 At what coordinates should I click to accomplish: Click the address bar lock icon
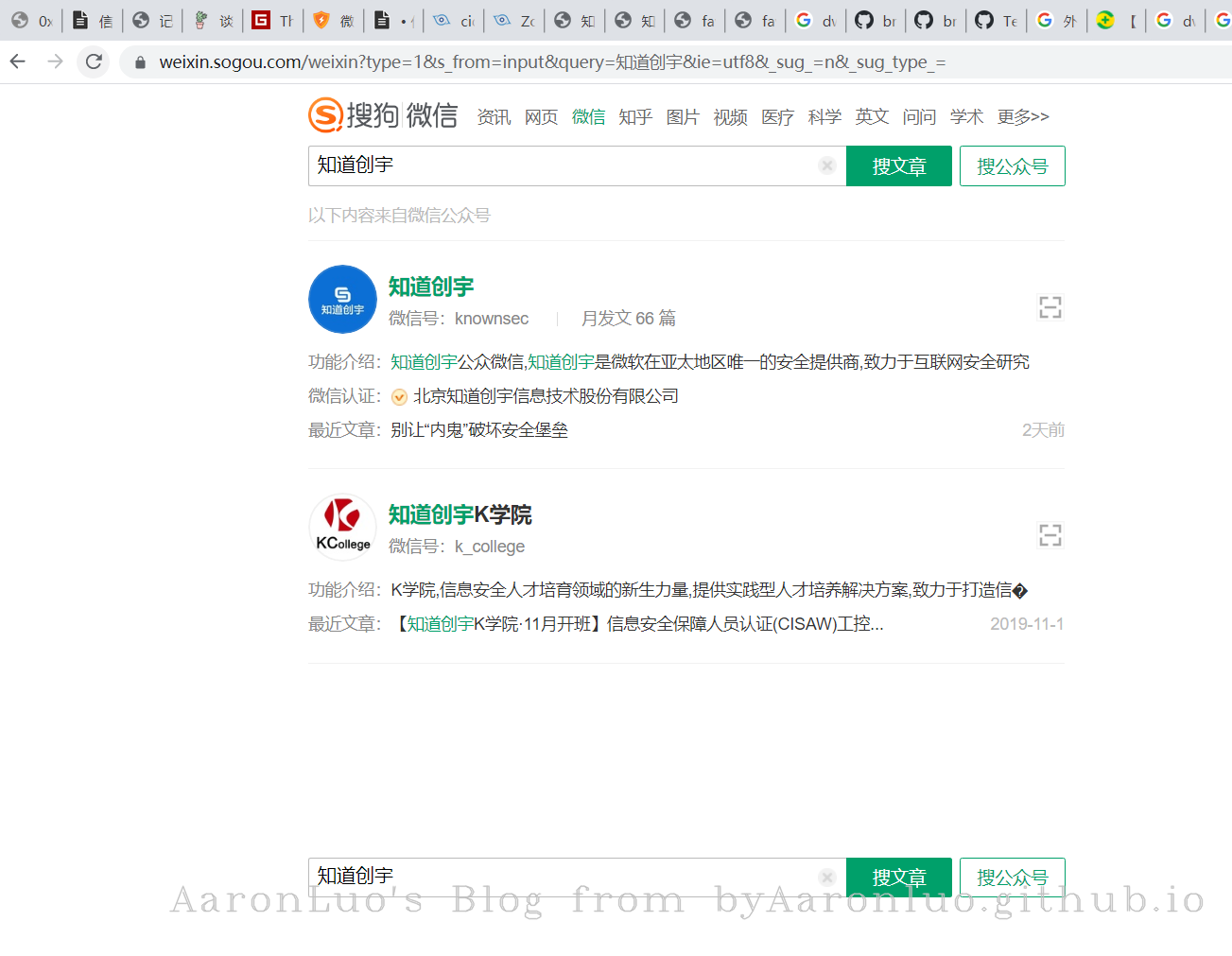point(140,62)
